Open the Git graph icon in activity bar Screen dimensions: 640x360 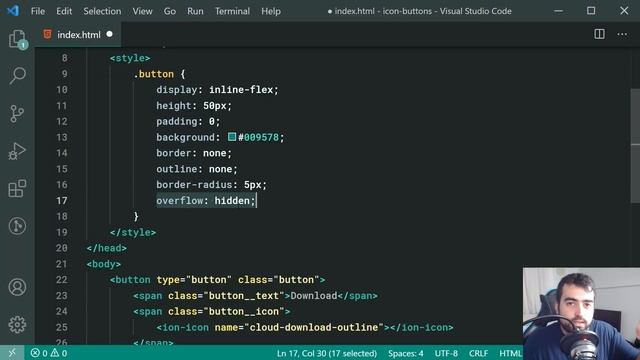(x=17, y=226)
